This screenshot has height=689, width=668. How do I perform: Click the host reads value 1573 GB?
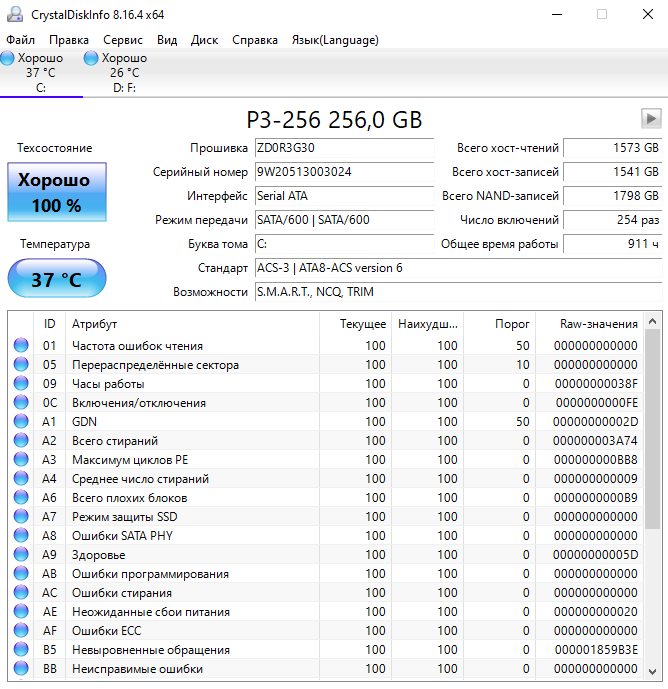[x=612, y=148]
